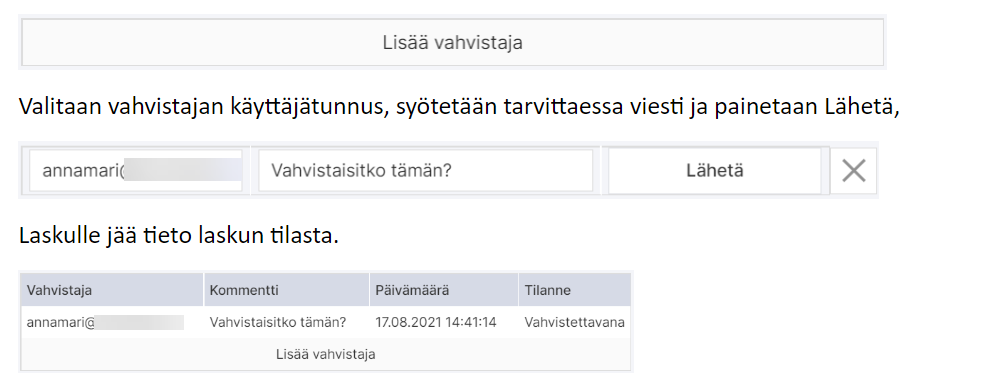The height and width of the screenshot is (386, 996).
Task: Send the confirmation request with Lähetä button
Action: pos(715,171)
